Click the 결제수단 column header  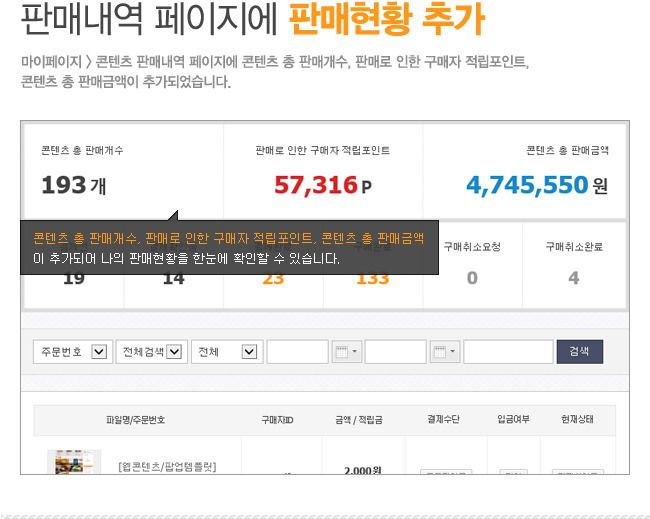pyautogui.click(x=443, y=420)
